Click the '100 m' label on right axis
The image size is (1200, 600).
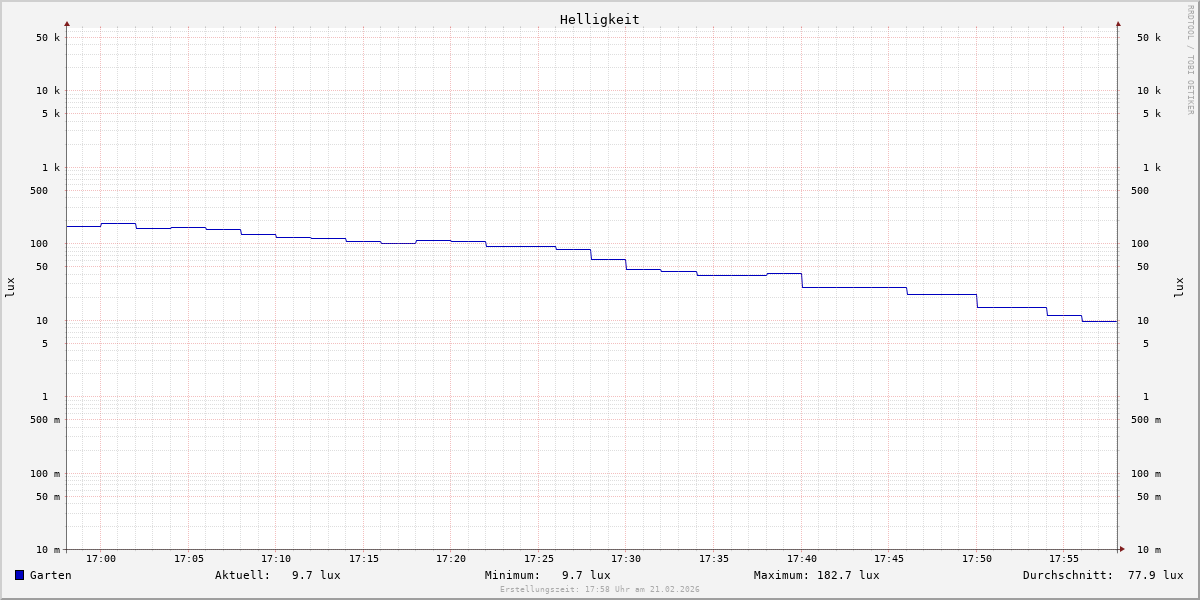tap(1146, 473)
